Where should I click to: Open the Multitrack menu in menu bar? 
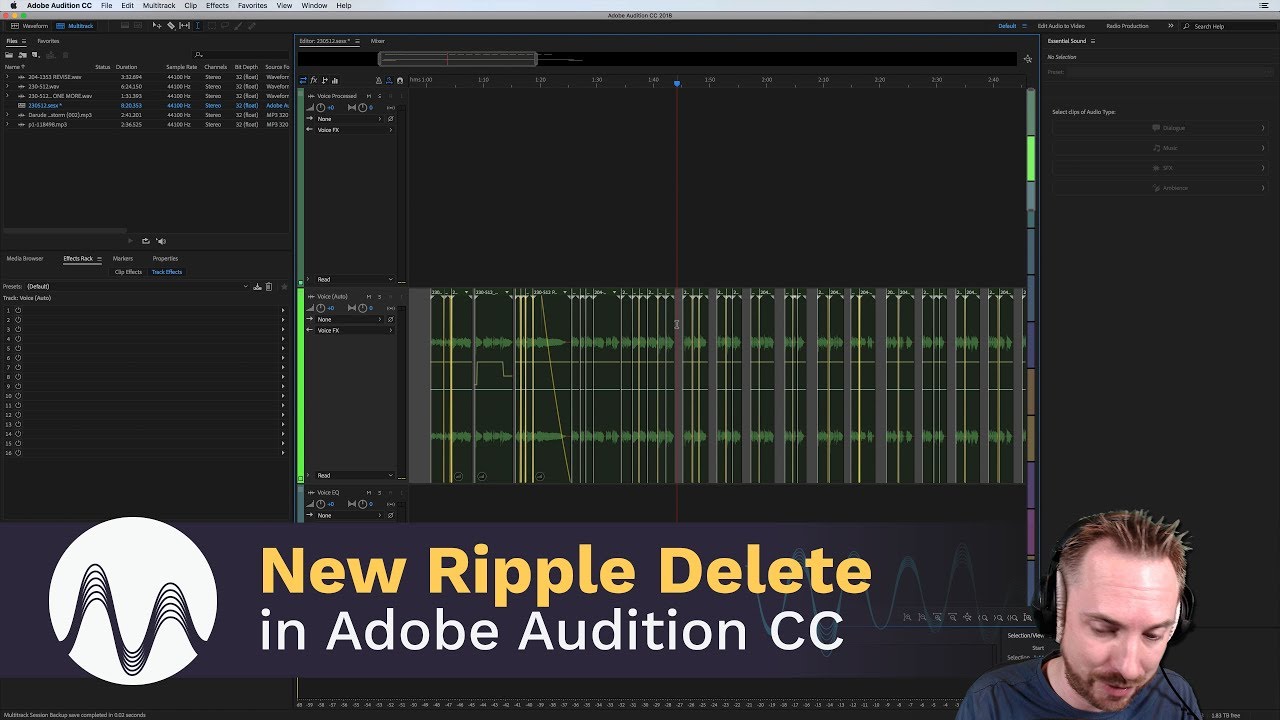pyautogui.click(x=159, y=5)
